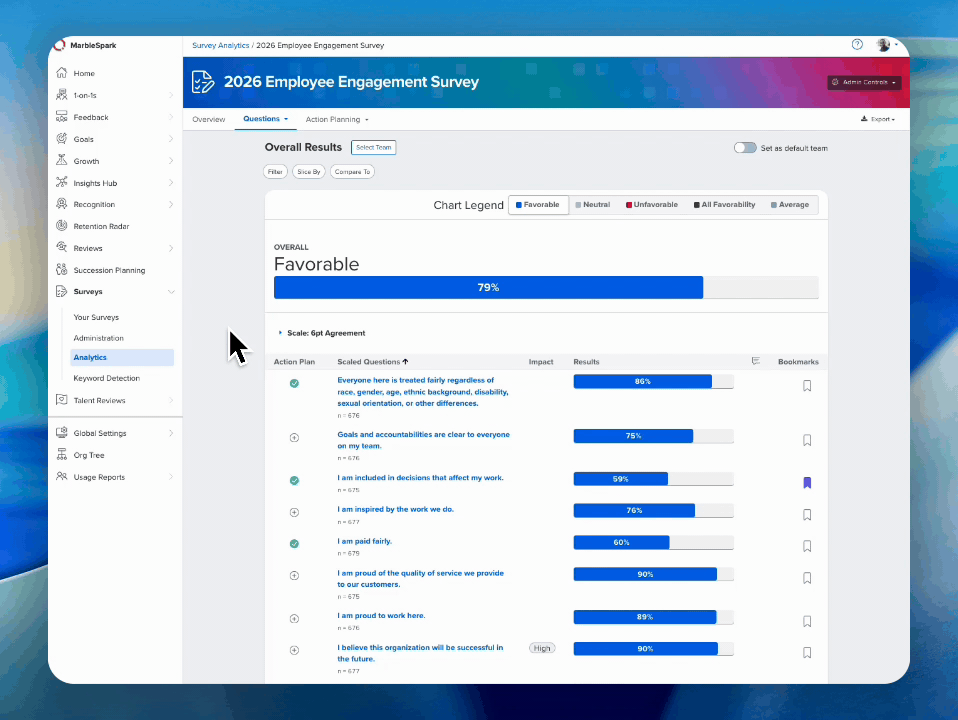Click the comments column icon near Bookmarks
This screenshot has height=720, width=958.
point(756,361)
